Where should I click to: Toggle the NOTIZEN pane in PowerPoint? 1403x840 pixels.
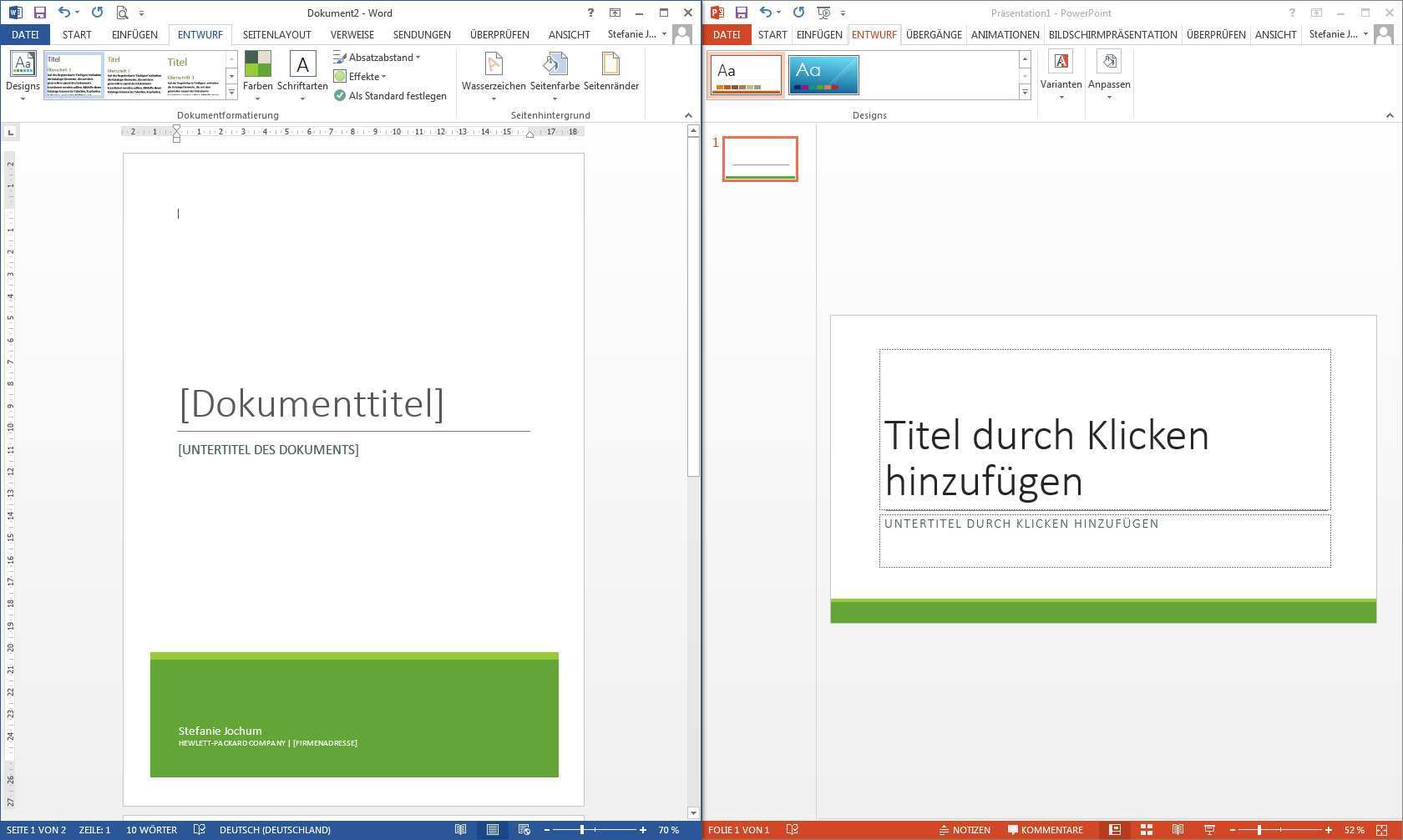965,830
